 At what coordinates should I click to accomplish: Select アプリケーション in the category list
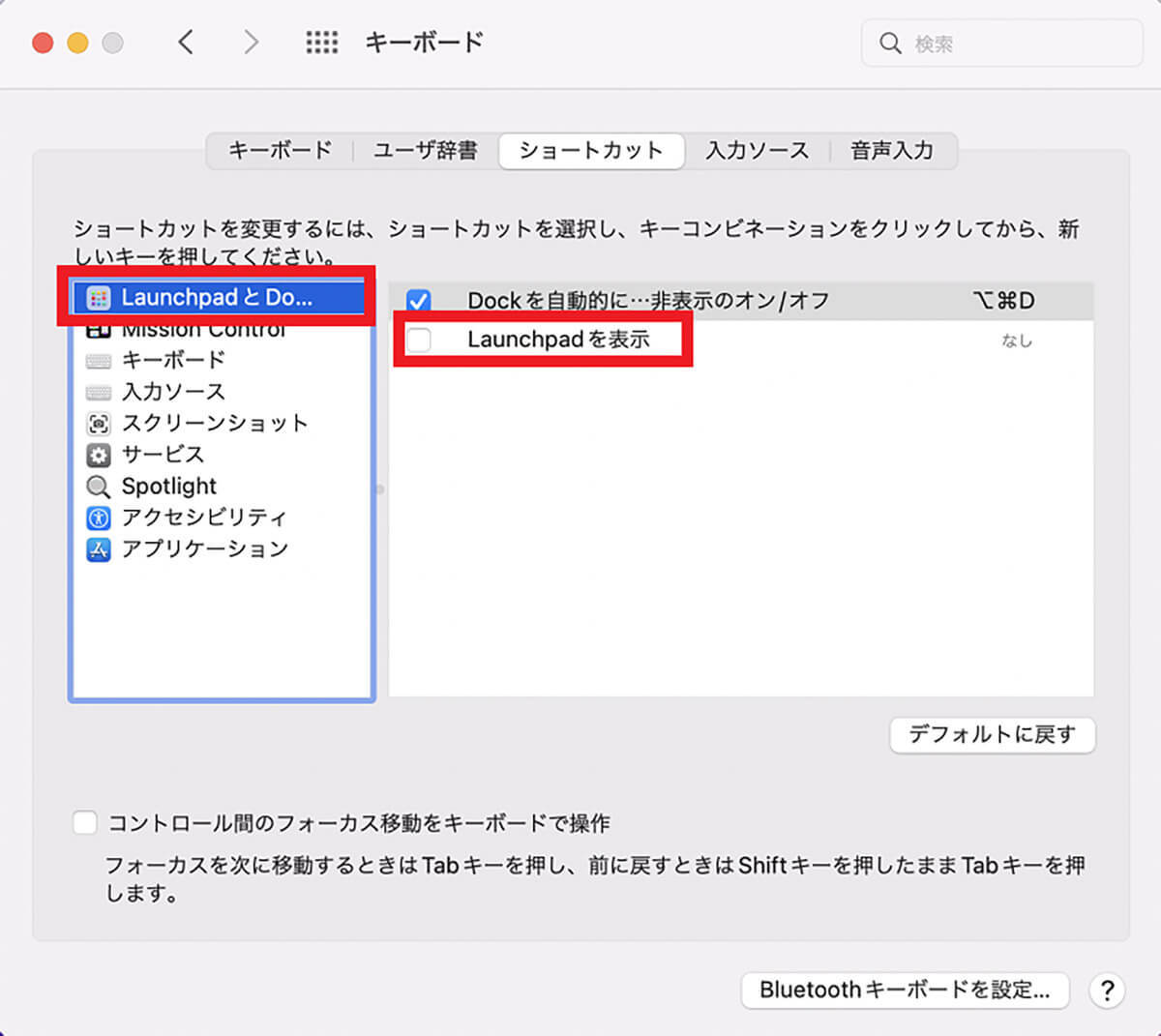pyautogui.click(x=222, y=549)
